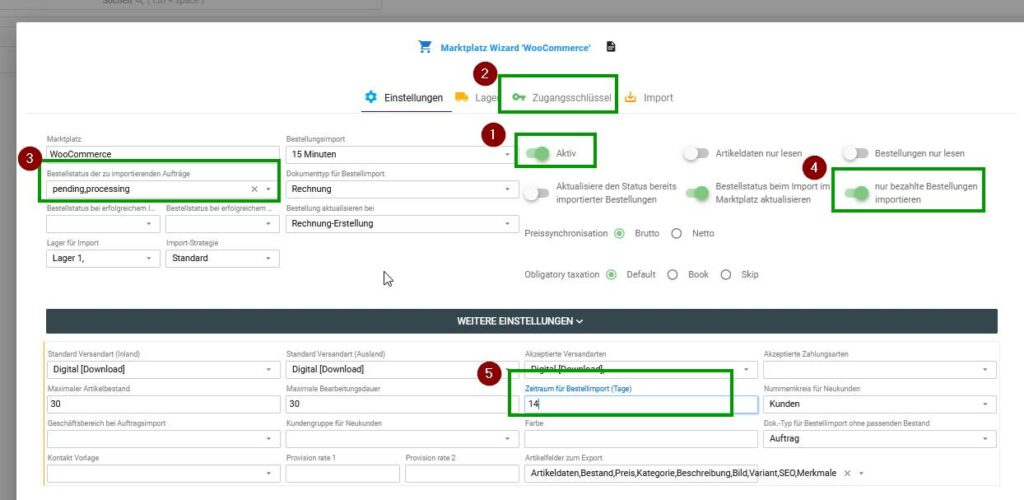The image size is (1024, 500).
Task: Toggle Bestellstatus beim Import im Marktplatz aktualisieren
Action: [x=697, y=193]
